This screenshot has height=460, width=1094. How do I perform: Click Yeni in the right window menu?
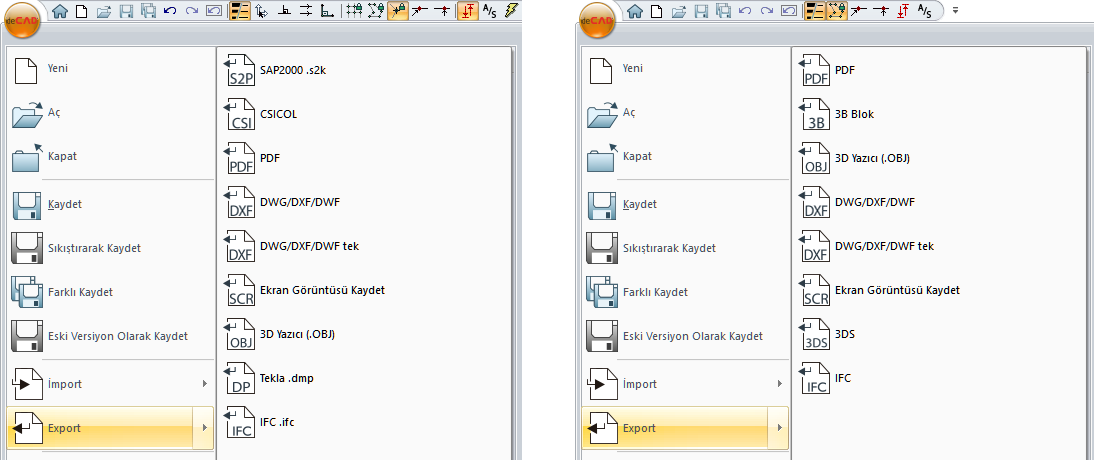632,69
